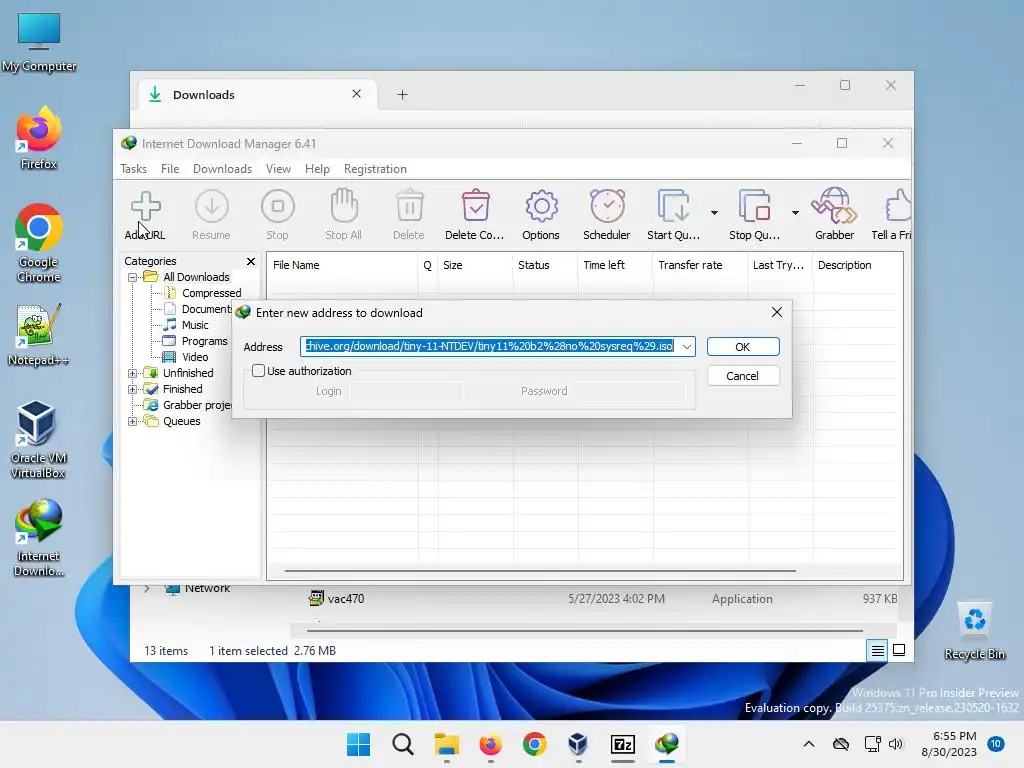
Task: Switch Explorer to details view
Action: (877, 650)
